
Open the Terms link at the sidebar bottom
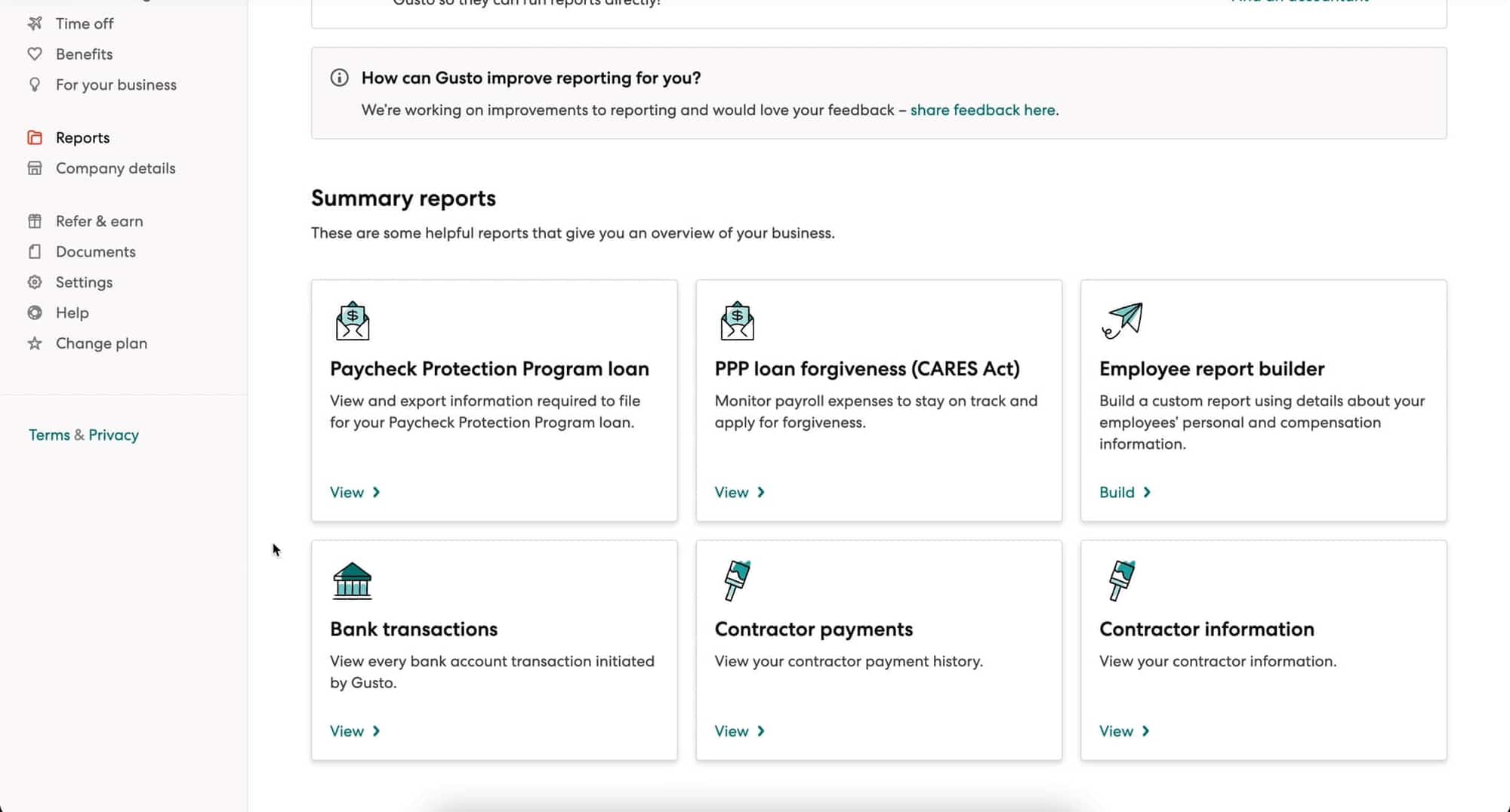click(49, 435)
